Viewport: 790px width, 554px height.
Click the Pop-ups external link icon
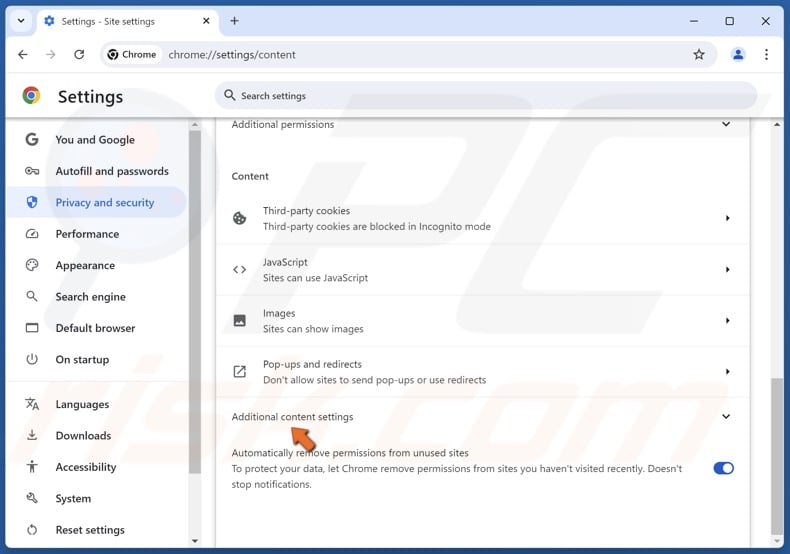pos(239,372)
